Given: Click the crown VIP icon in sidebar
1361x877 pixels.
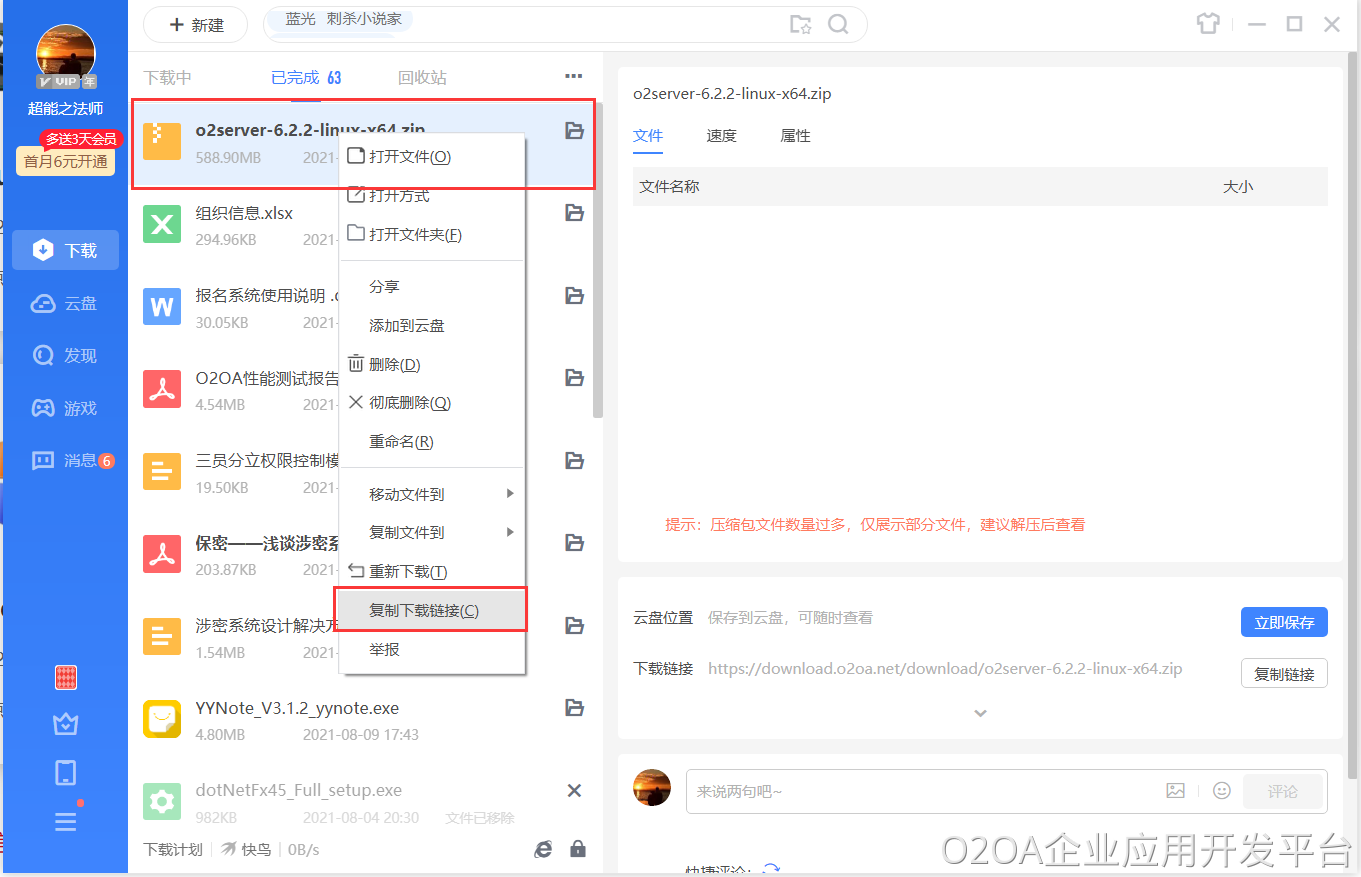Looking at the screenshot, I should (66, 725).
